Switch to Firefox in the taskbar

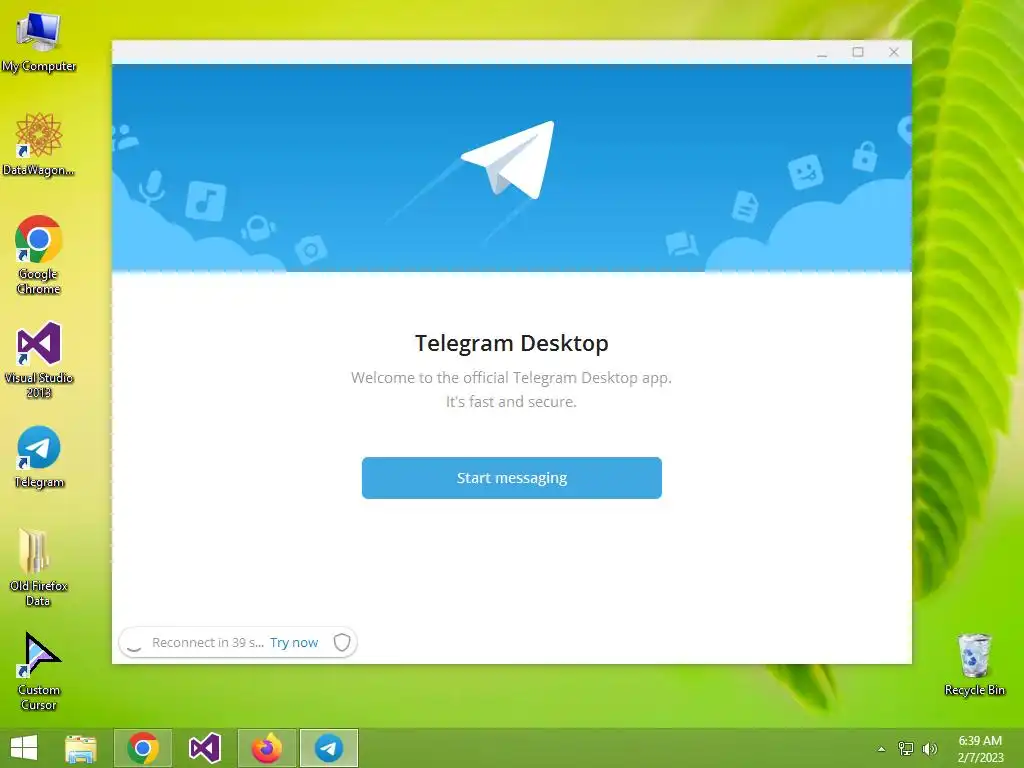(x=266, y=748)
